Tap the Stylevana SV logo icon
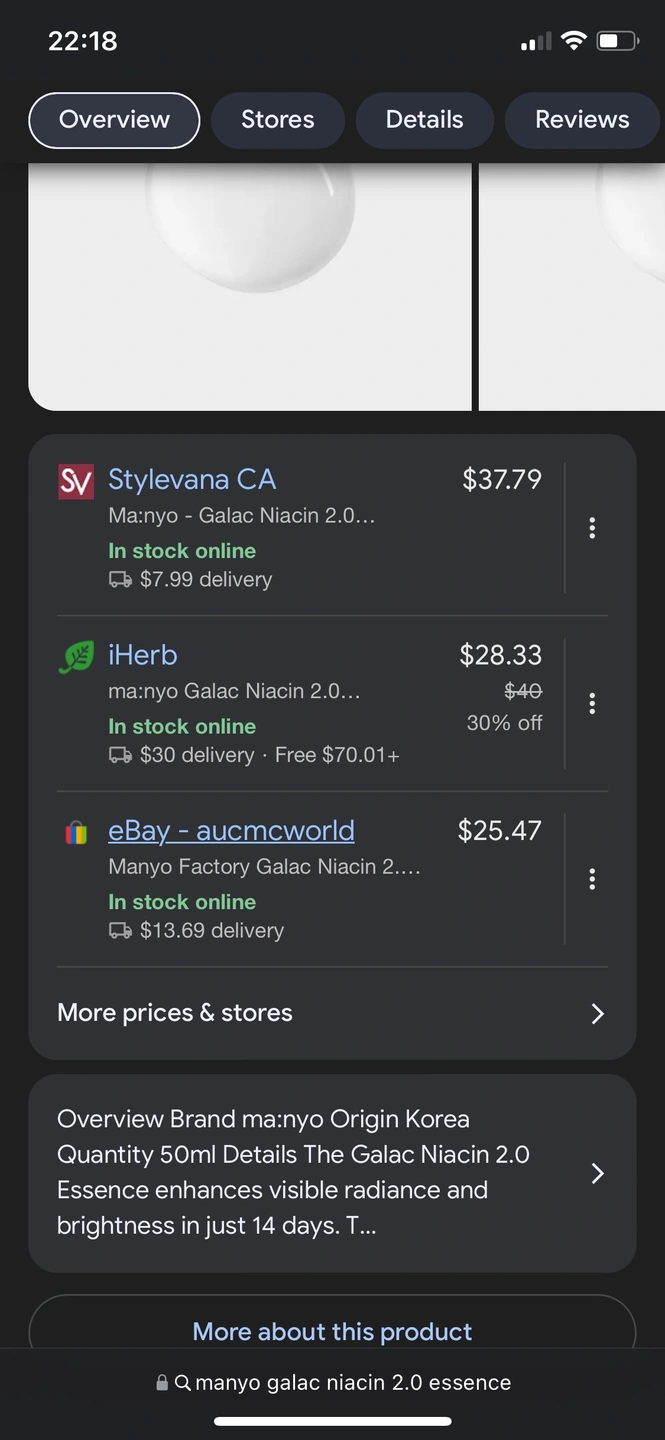 [76, 481]
